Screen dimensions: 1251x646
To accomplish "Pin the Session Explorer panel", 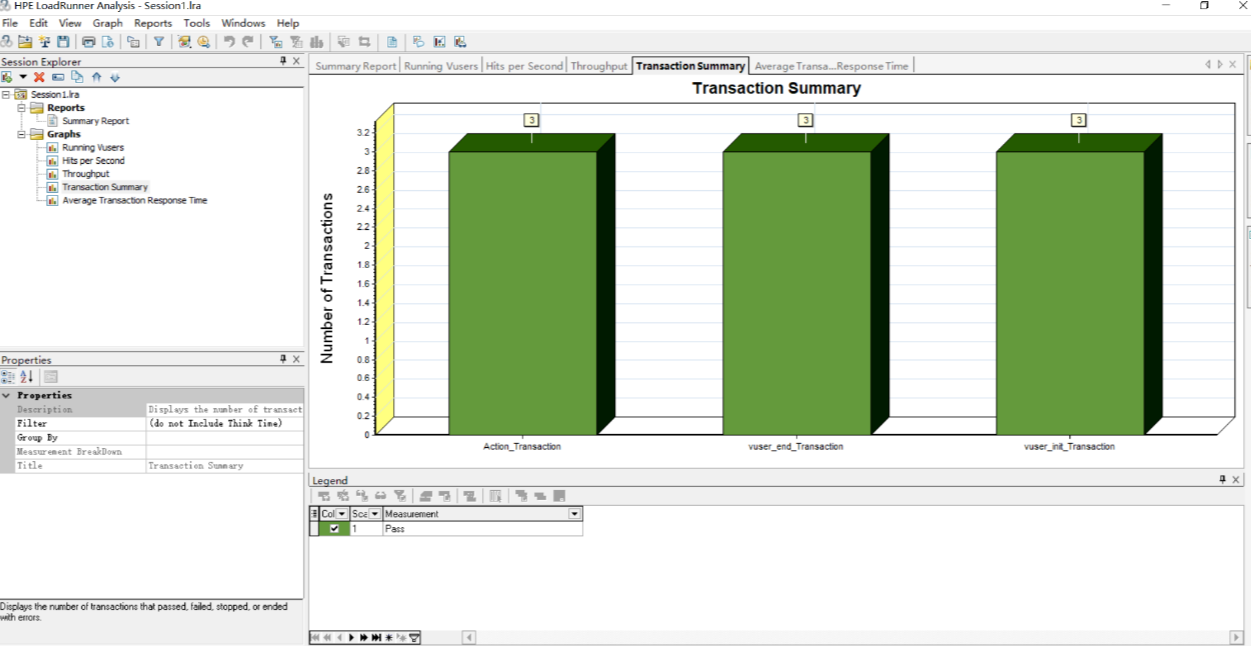I will coord(283,61).
